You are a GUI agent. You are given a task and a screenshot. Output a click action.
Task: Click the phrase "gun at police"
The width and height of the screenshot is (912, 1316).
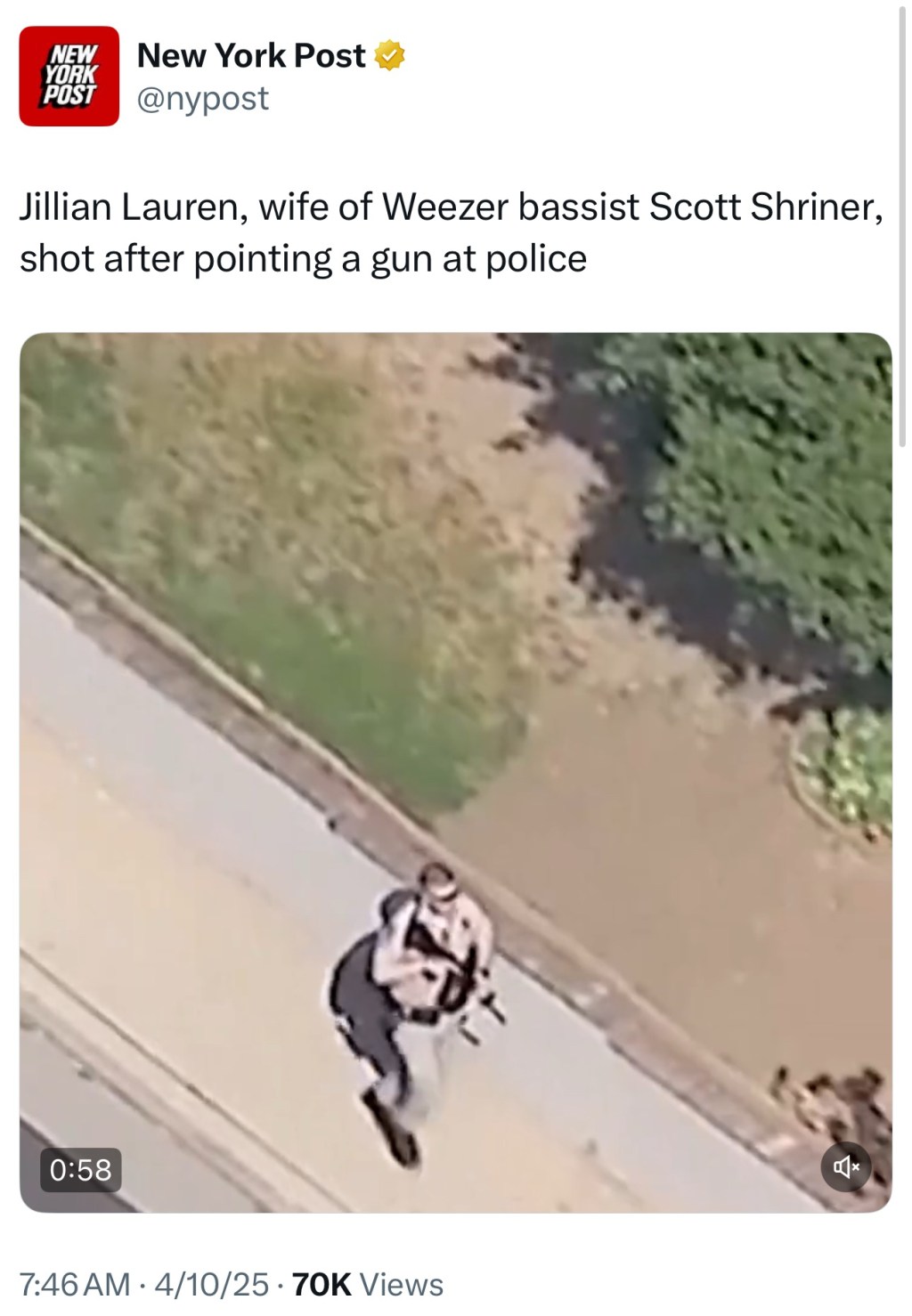477,260
